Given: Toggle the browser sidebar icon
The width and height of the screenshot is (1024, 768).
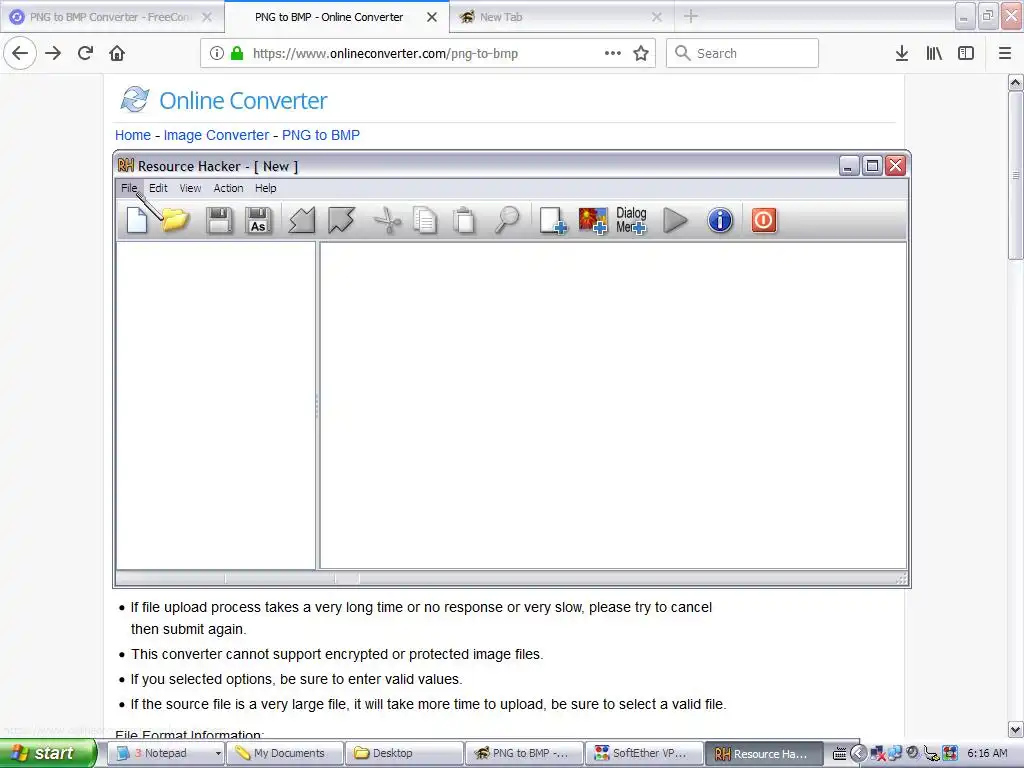Looking at the screenshot, I should [965, 53].
